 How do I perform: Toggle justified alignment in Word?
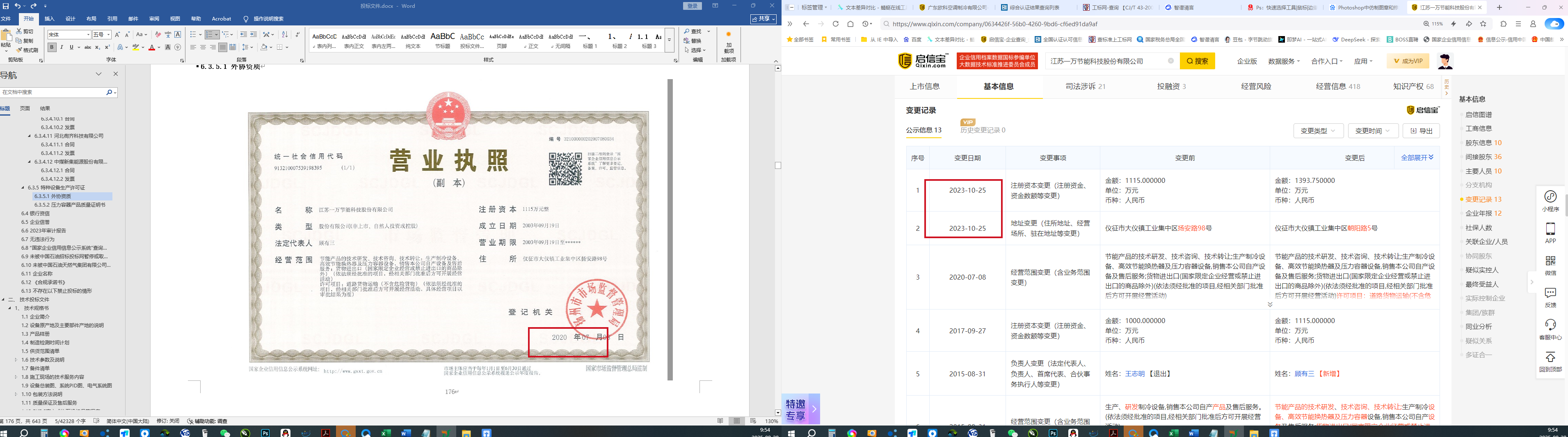[x=222, y=48]
